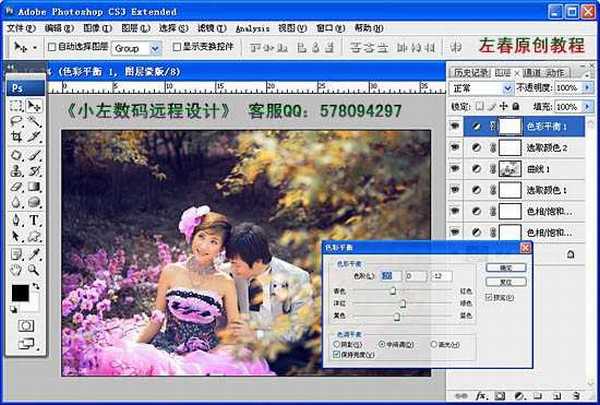Viewport: 600px width, 405px height.
Task: Click the new adjustment layer icon
Action: click(521, 397)
